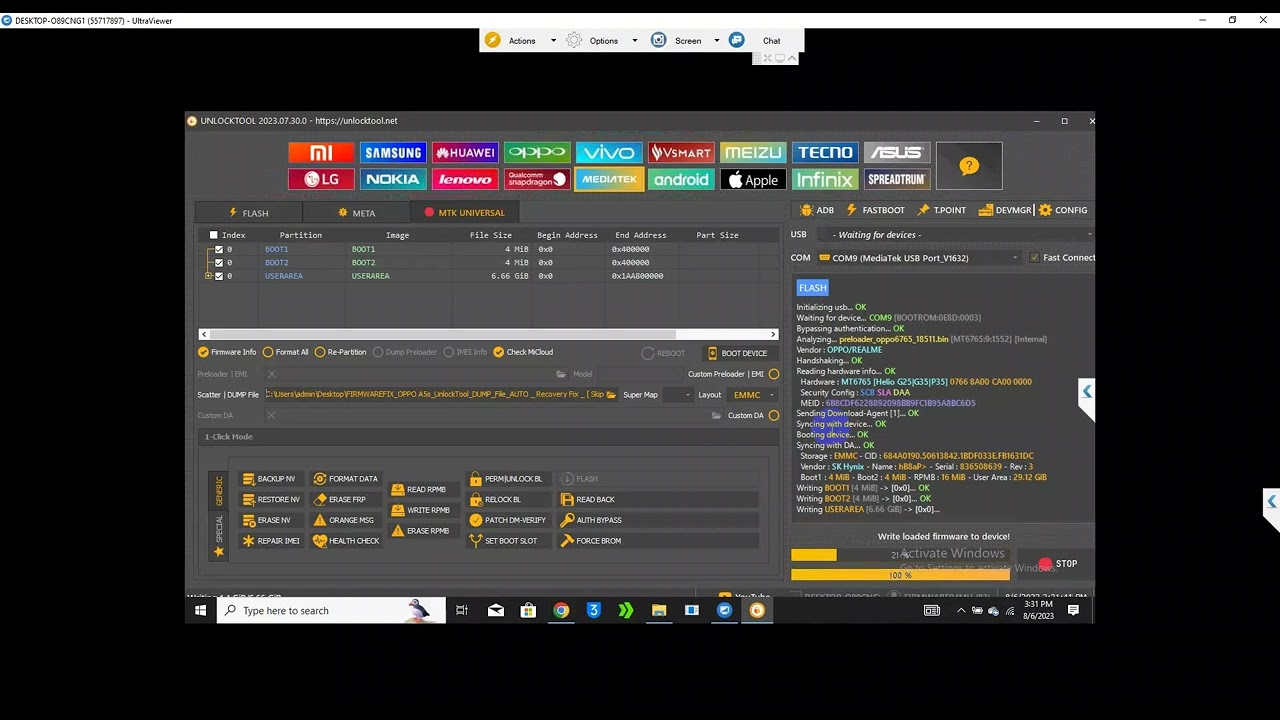The width and height of the screenshot is (1280, 720).
Task: Open the ADB tool tab
Action: tap(817, 210)
